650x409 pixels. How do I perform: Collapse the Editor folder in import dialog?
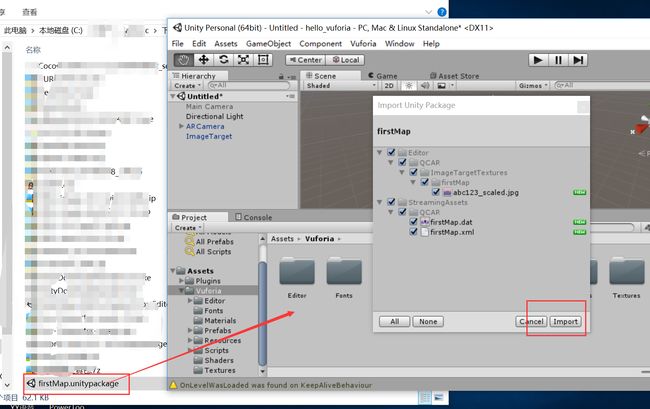point(379,152)
